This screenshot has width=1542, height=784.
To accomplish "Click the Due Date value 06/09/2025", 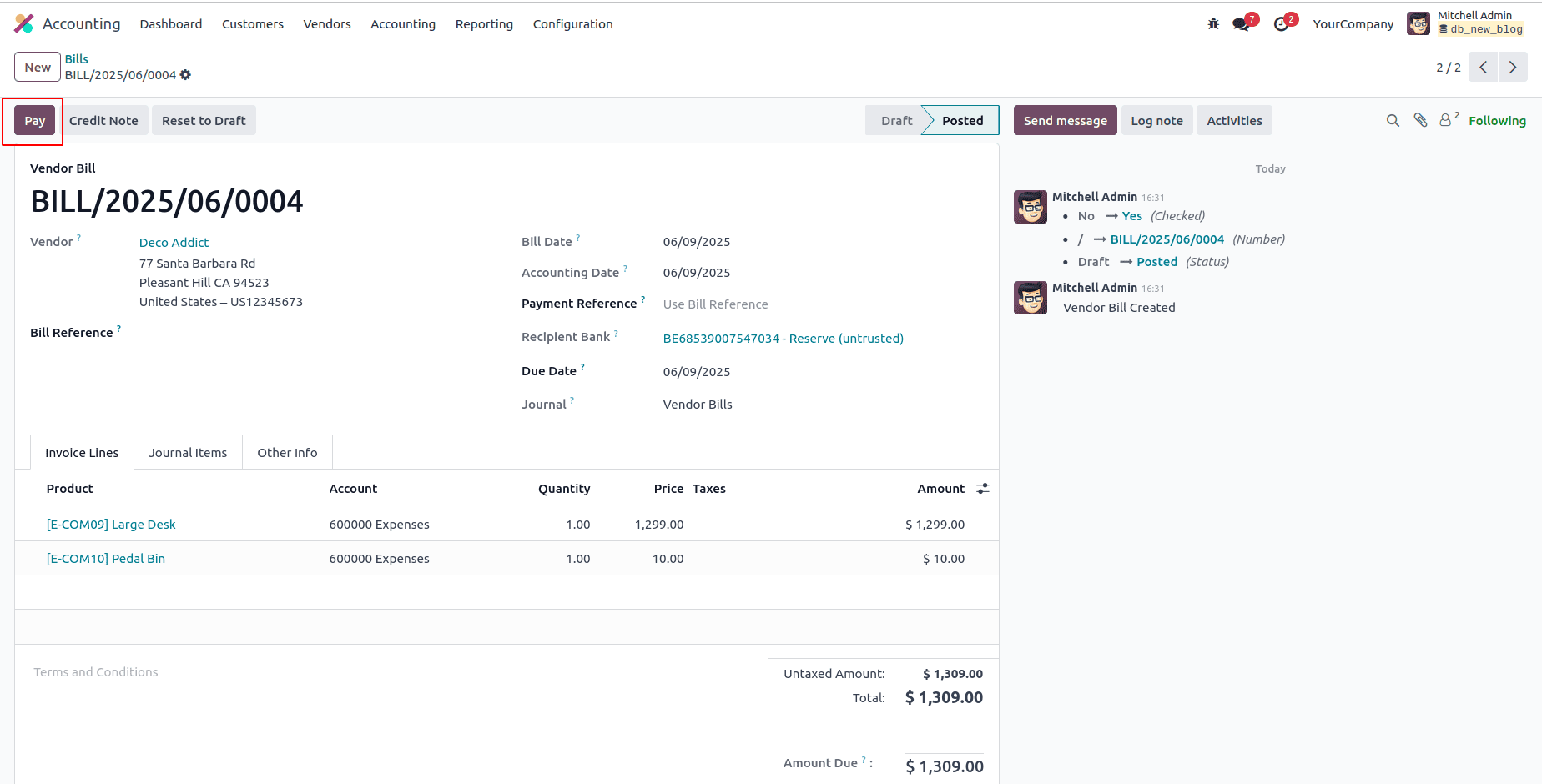I will 697,372.
